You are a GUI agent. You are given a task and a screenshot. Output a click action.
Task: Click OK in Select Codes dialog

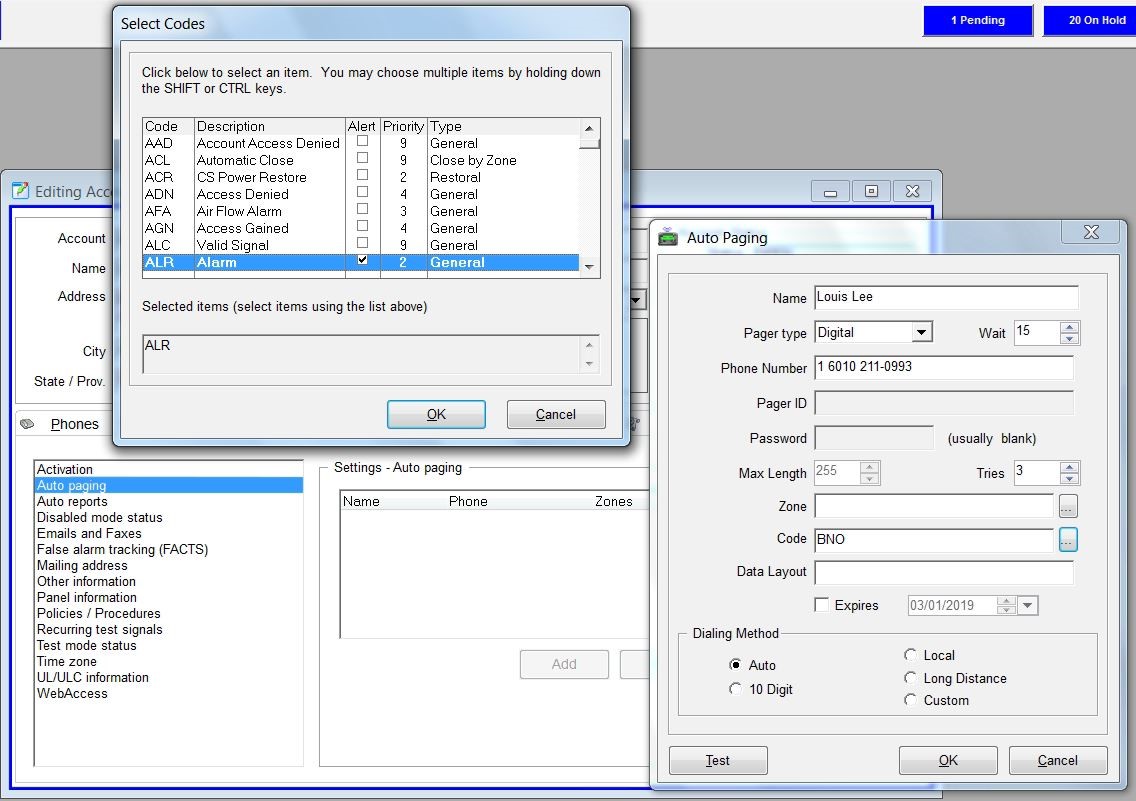coord(436,414)
